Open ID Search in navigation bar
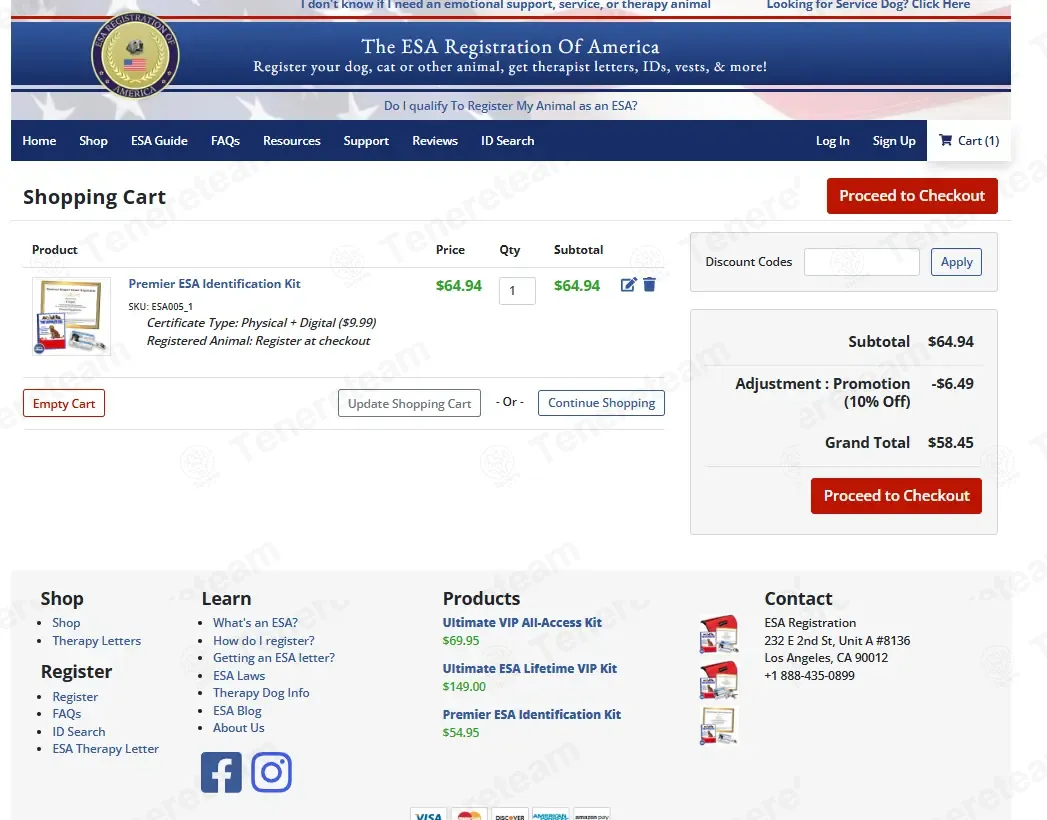1047x820 pixels. point(507,141)
